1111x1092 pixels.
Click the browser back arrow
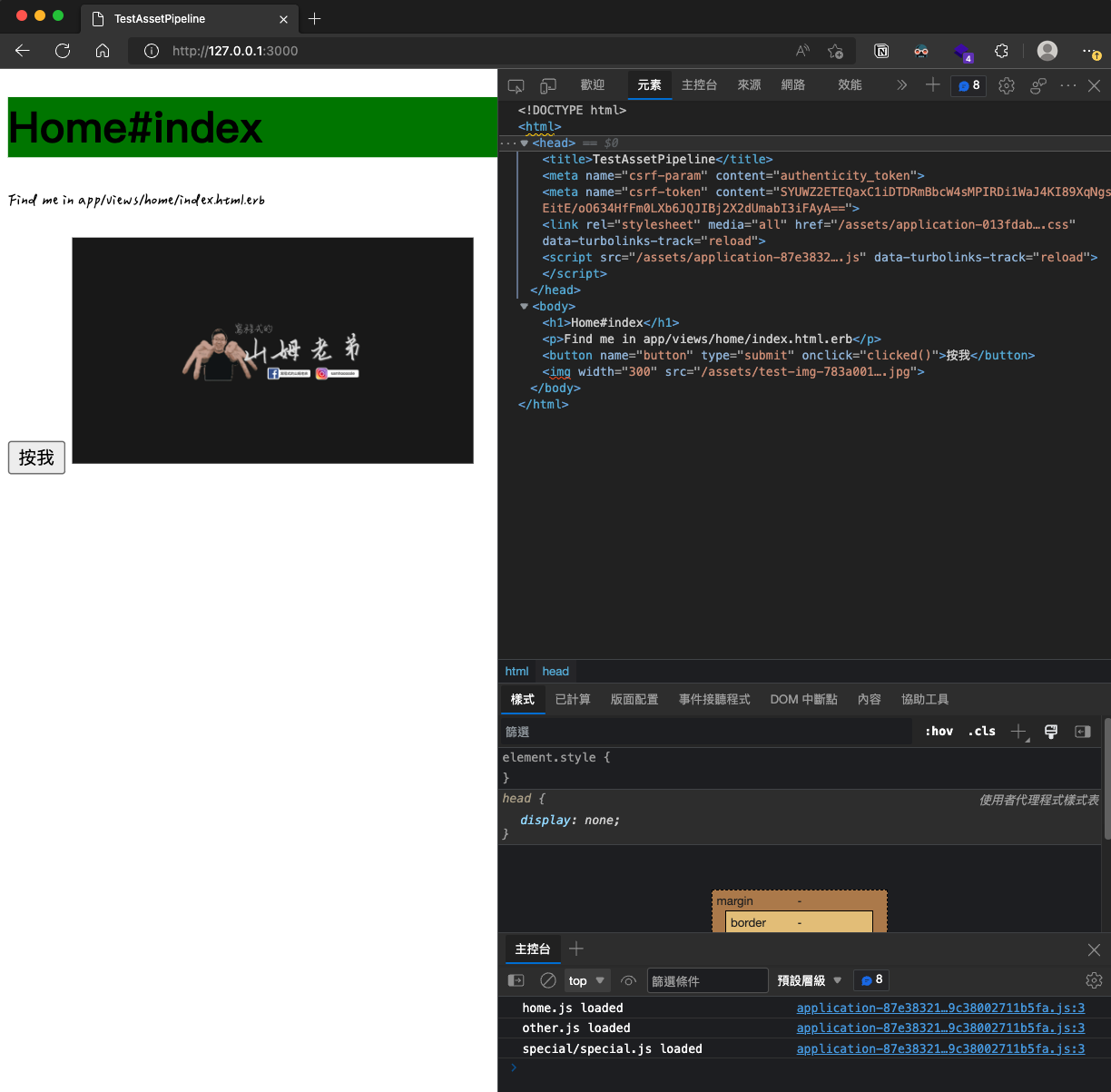click(x=23, y=51)
